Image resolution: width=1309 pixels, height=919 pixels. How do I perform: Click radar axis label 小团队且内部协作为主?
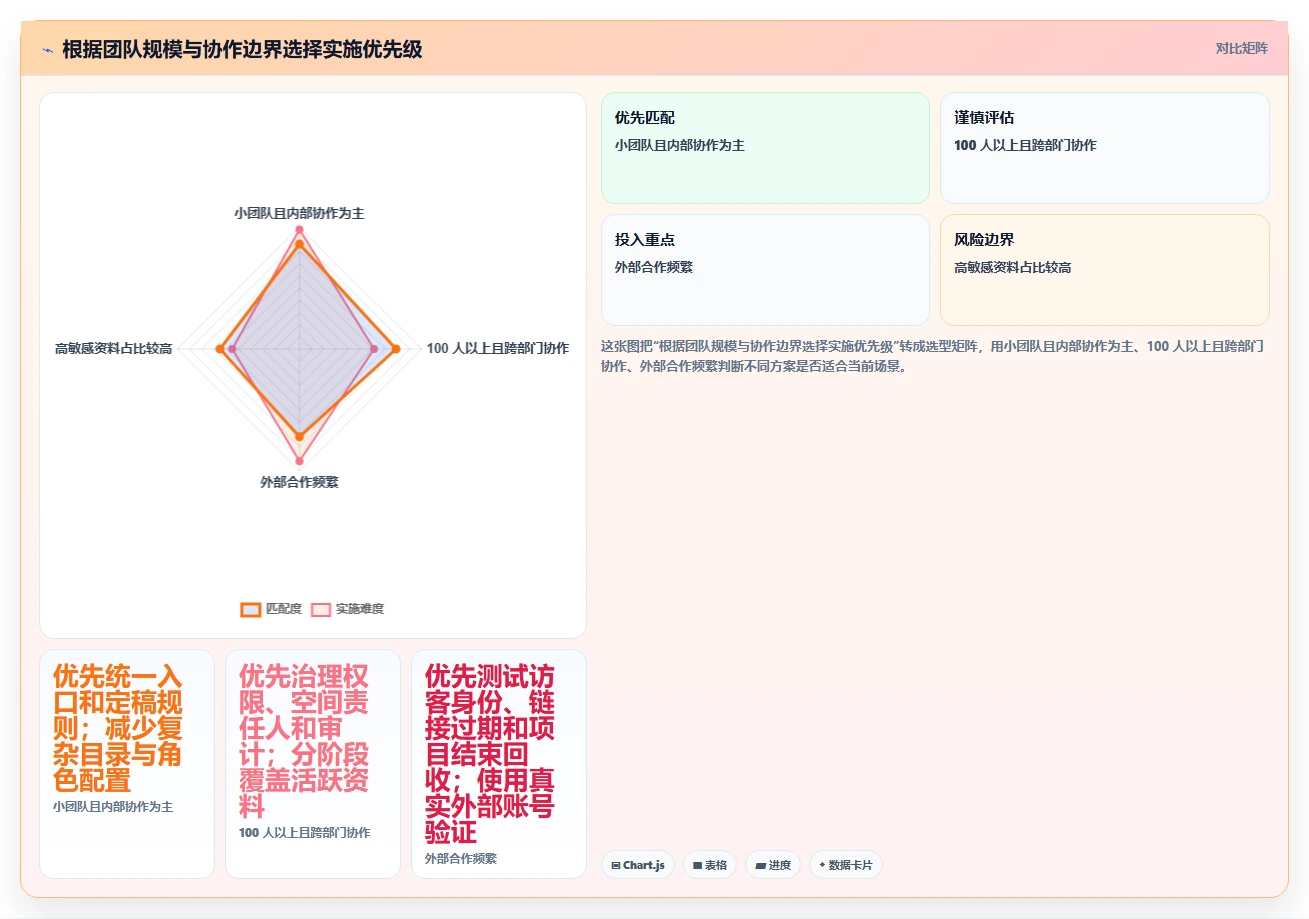[299, 213]
